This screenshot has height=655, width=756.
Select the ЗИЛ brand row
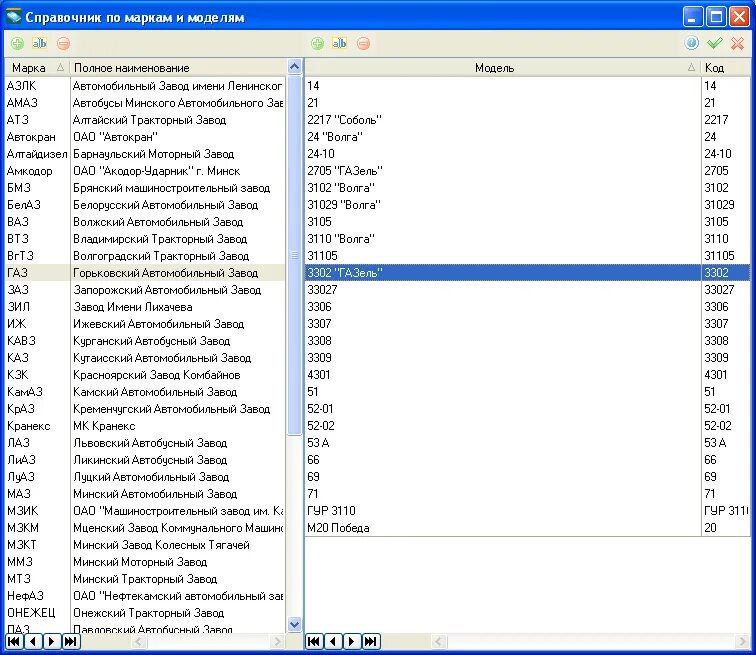pos(145,307)
